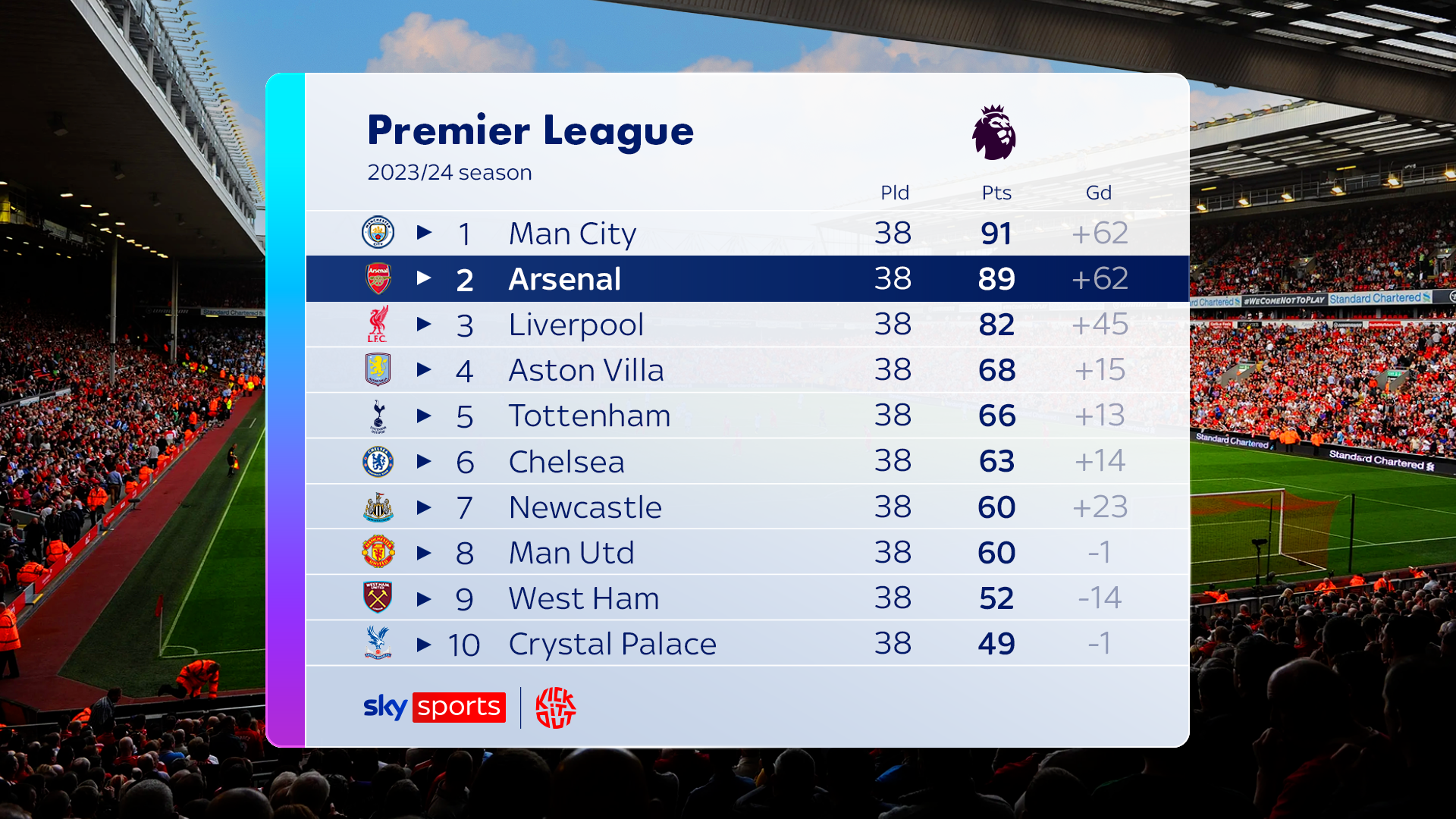Click the Man City club crest
Viewport: 1456px width, 819px height.
[378, 233]
